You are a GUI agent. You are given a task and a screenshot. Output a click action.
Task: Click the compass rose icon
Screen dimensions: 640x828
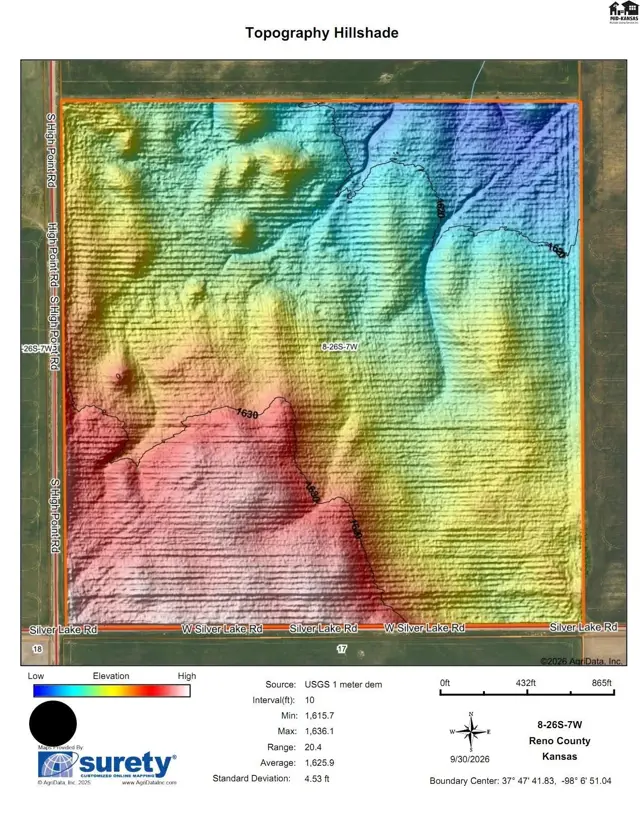tap(470, 731)
